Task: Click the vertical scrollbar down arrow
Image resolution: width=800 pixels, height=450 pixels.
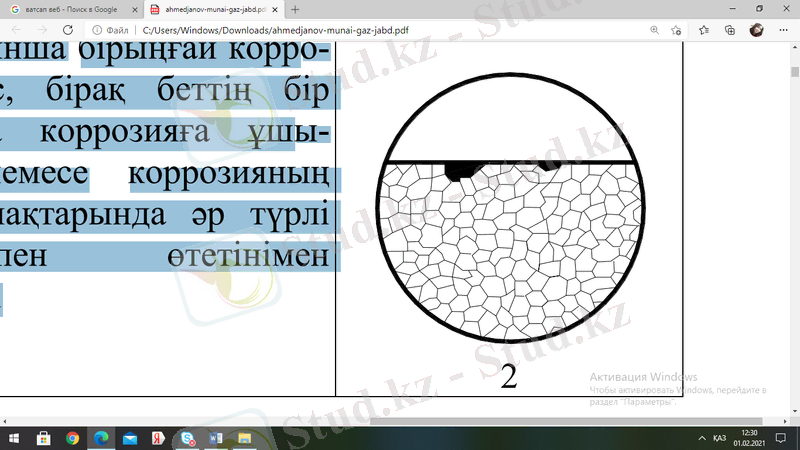Action: pyautogui.click(x=795, y=411)
